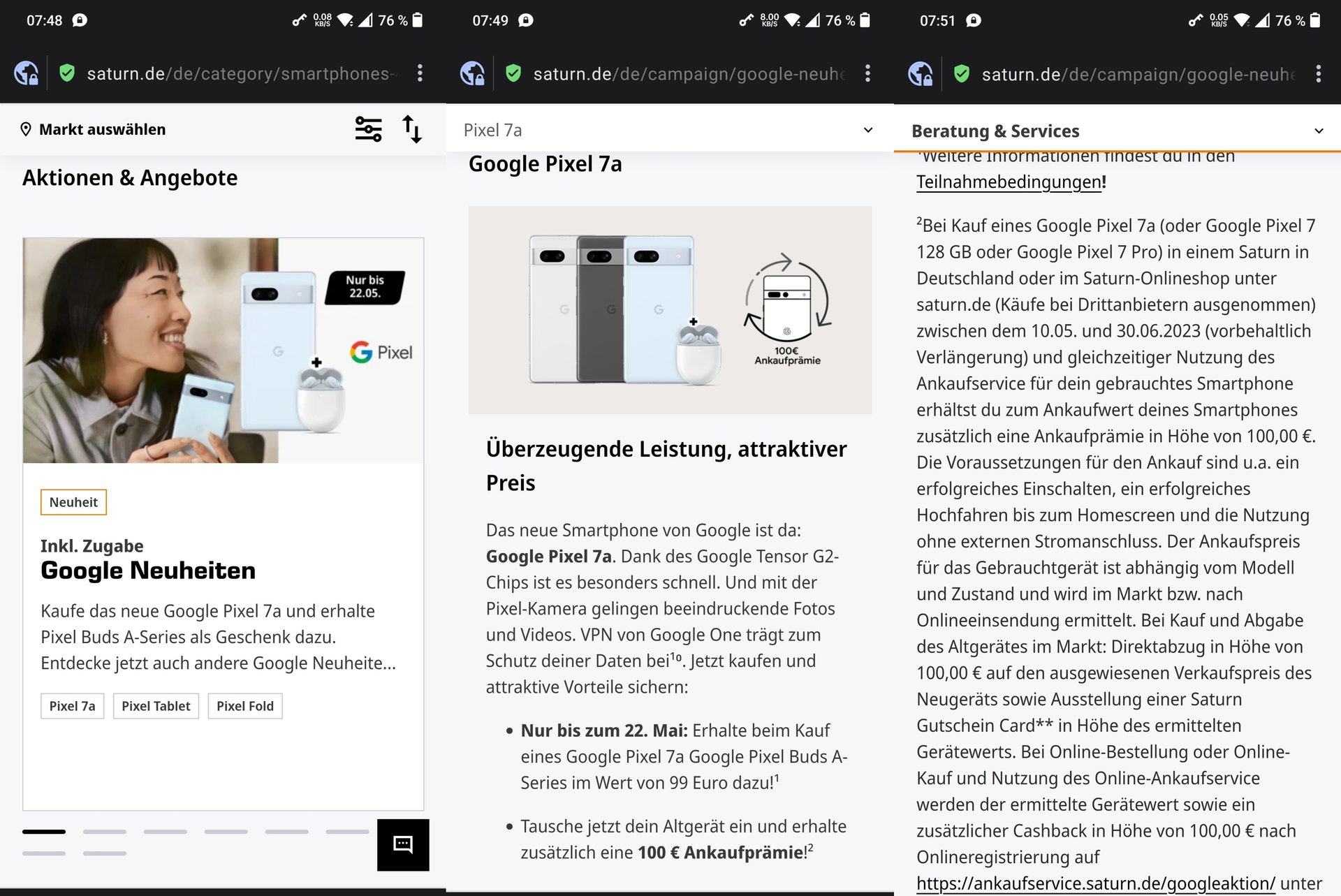Click the location pin icon before Markt auswählen

pyautogui.click(x=26, y=129)
